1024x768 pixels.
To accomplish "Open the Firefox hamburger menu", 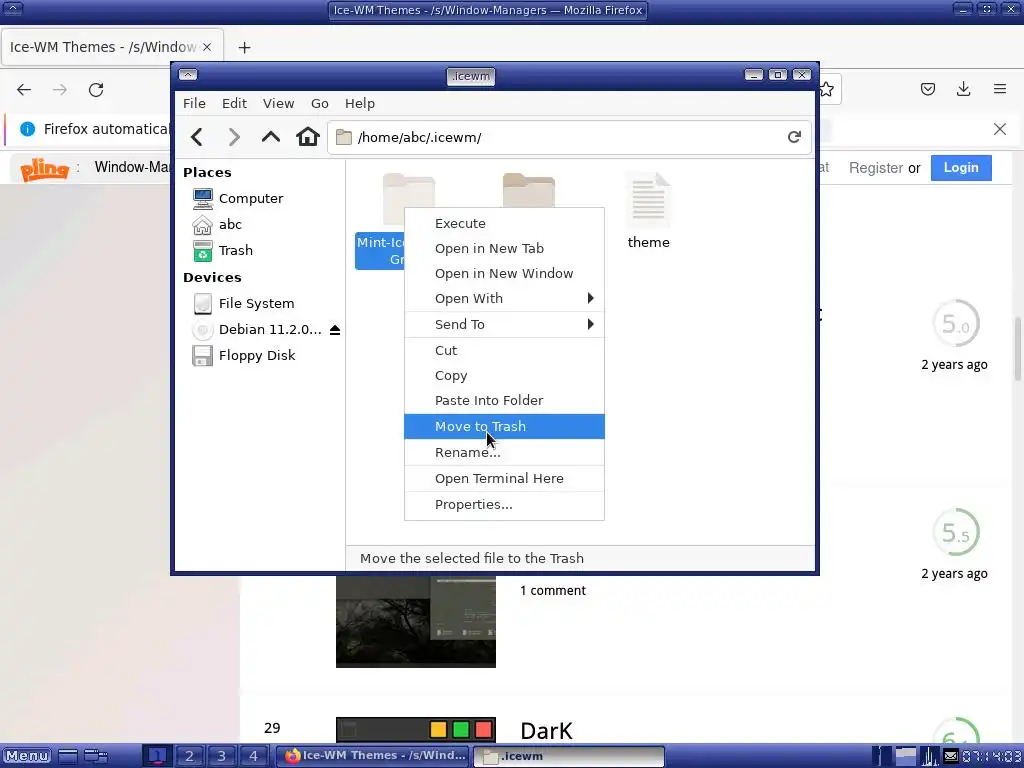I will (x=1000, y=89).
